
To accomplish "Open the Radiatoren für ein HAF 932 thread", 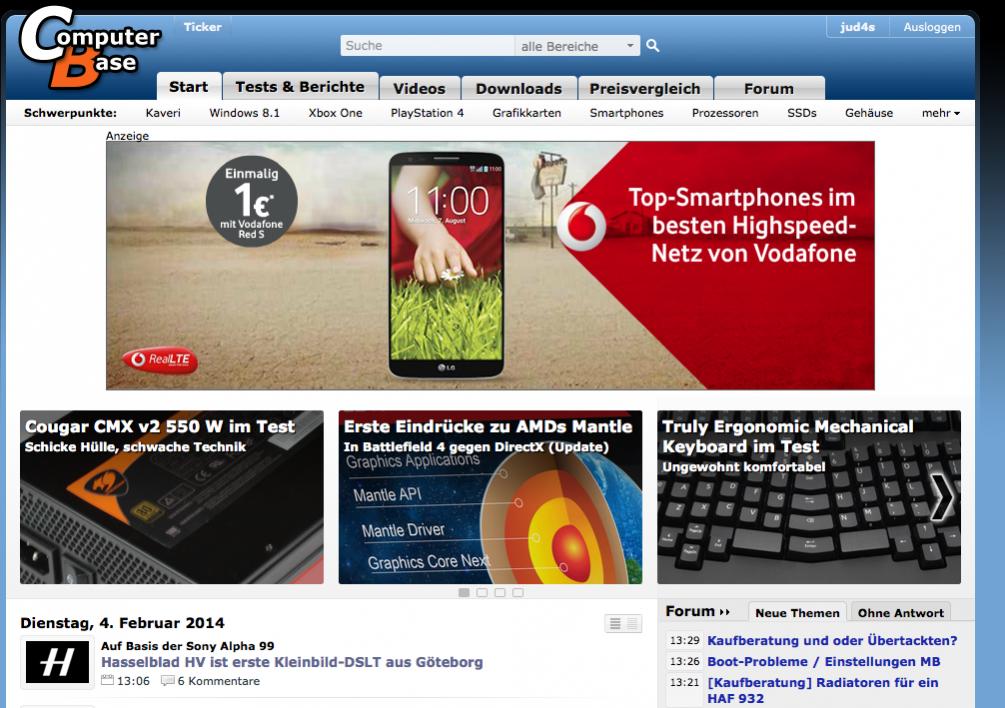I will (x=822, y=691).
